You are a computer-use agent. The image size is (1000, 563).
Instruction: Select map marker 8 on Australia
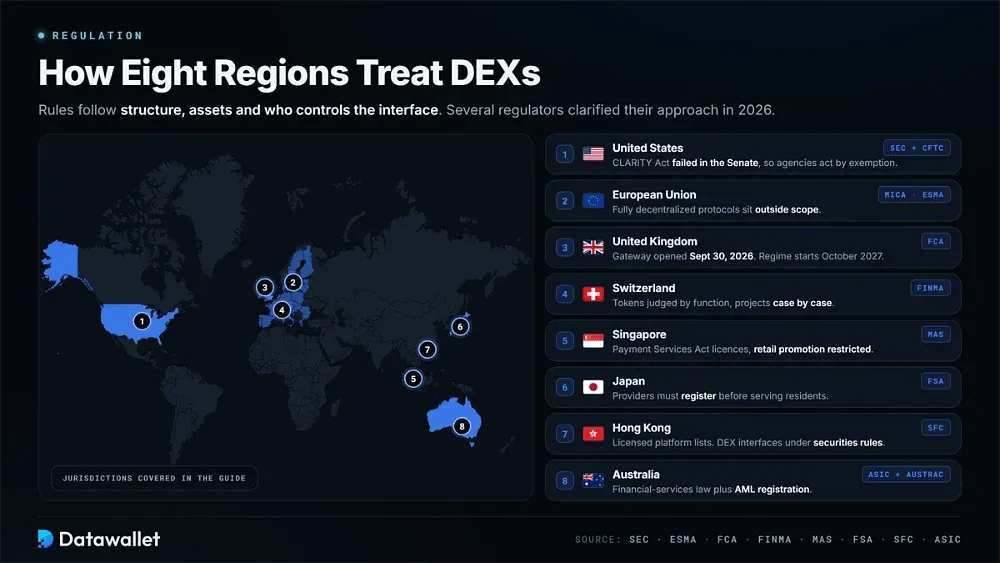pos(462,426)
